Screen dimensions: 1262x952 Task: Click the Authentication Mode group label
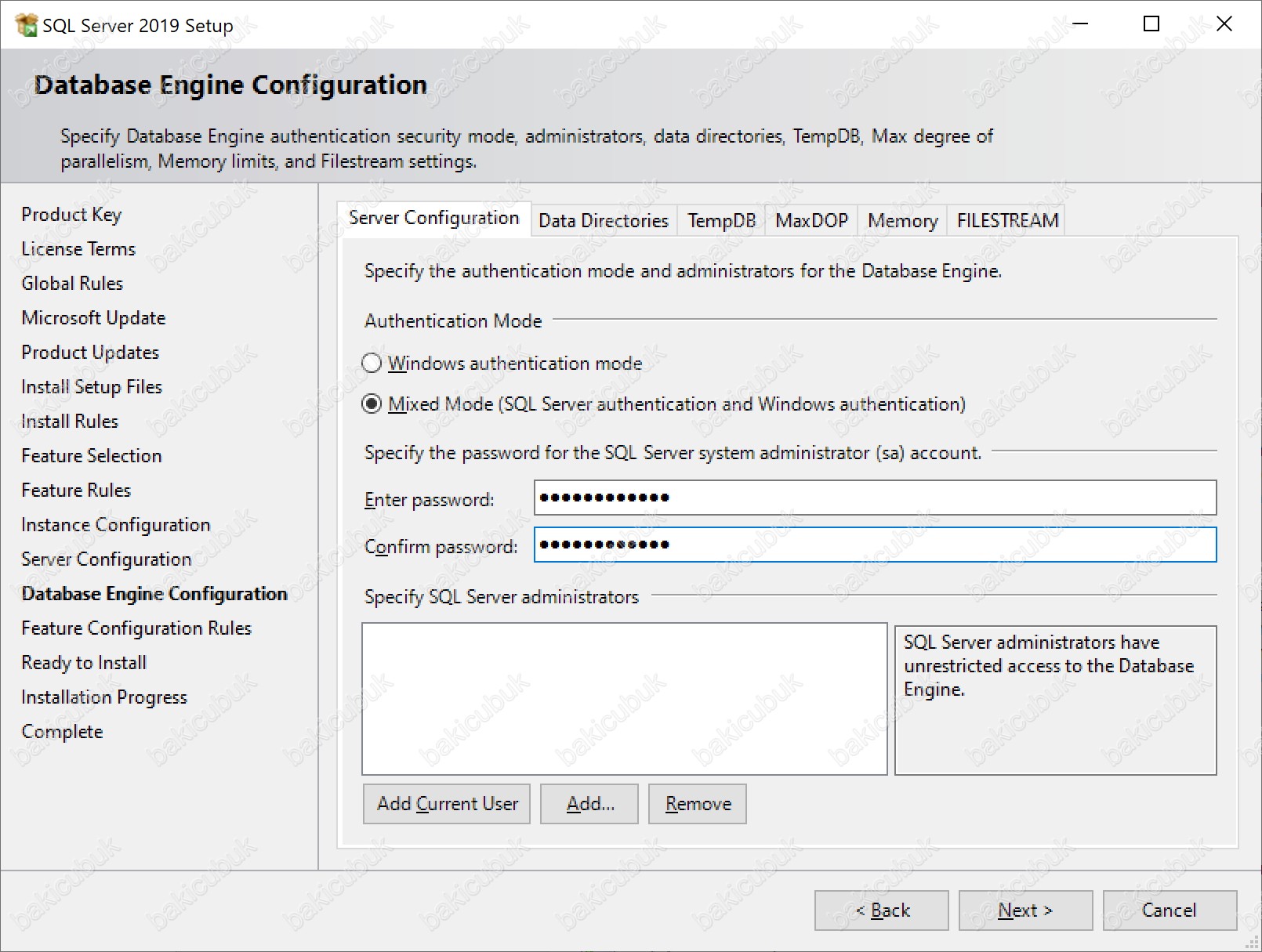[x=453, y=321]
